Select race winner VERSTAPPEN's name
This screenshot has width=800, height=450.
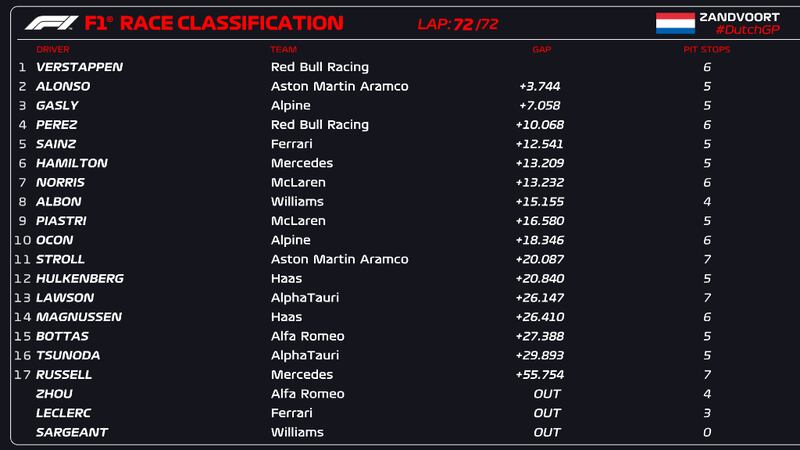(79, 67)
